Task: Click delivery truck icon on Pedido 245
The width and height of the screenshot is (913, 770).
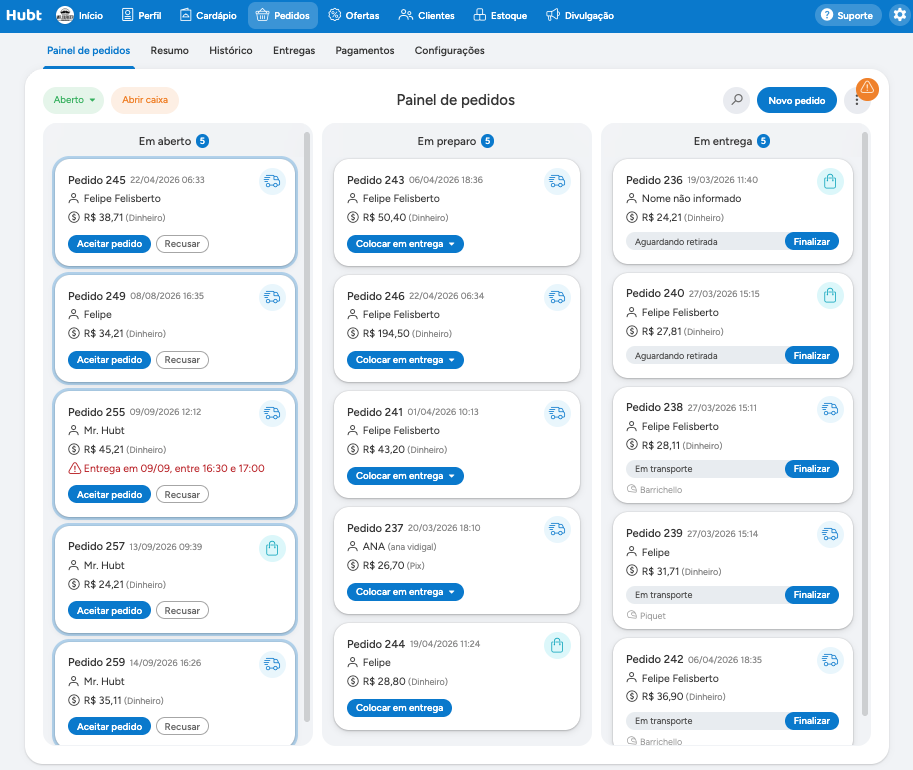Action: point(272,181)
